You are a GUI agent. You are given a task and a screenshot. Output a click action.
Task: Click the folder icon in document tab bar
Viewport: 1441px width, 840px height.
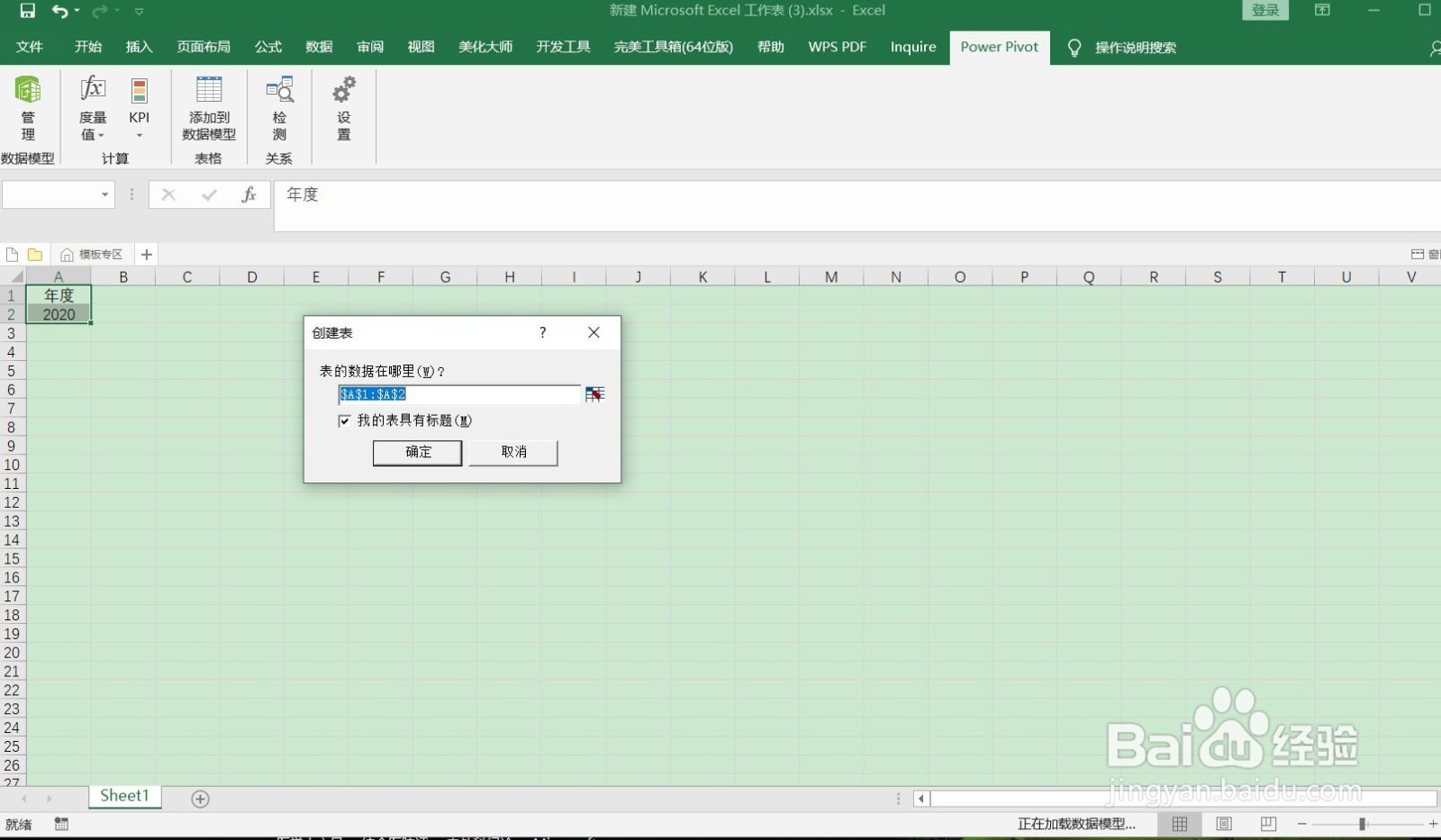[x=35, y=255]
